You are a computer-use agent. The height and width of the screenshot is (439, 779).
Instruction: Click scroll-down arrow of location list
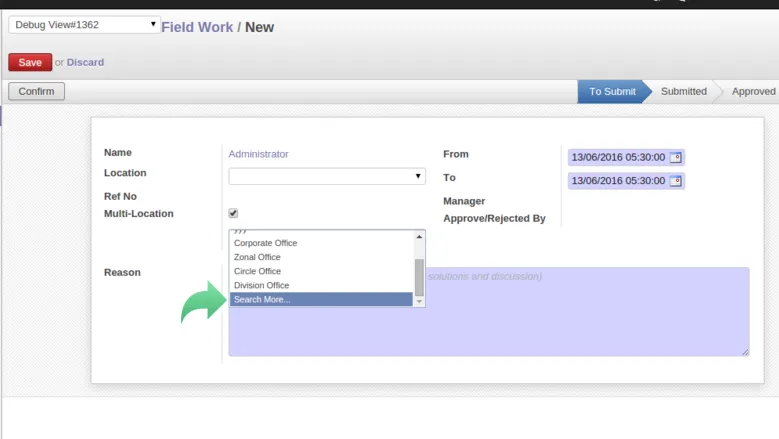(x=419, y=301)
